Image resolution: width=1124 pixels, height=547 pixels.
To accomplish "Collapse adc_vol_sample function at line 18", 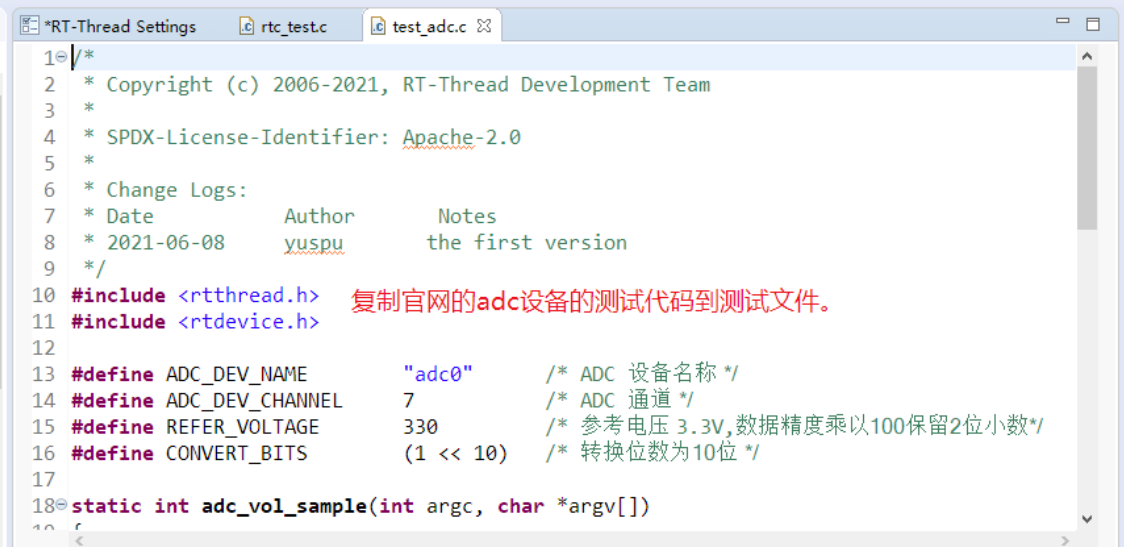I will click(62, 504).
